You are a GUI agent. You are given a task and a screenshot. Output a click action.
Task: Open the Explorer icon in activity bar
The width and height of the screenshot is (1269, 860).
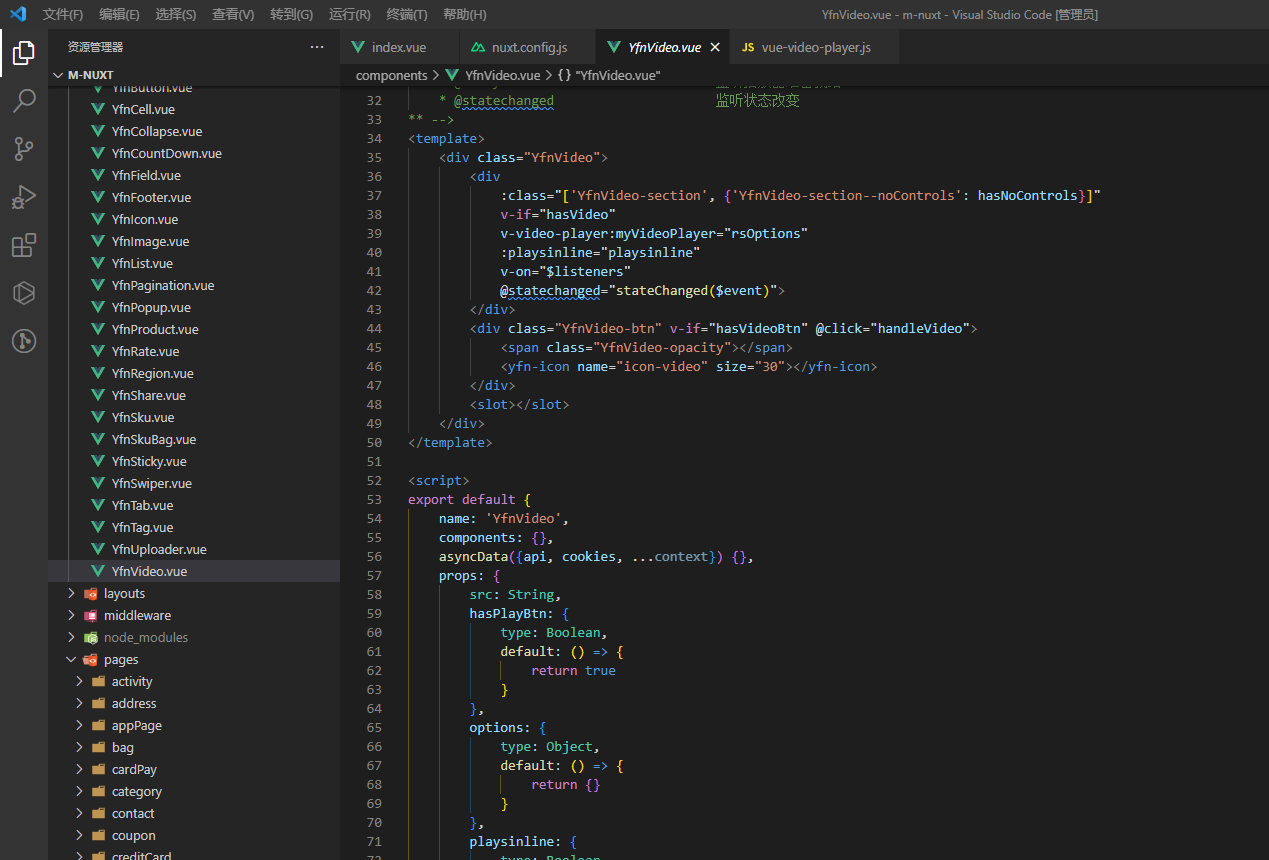24,53
